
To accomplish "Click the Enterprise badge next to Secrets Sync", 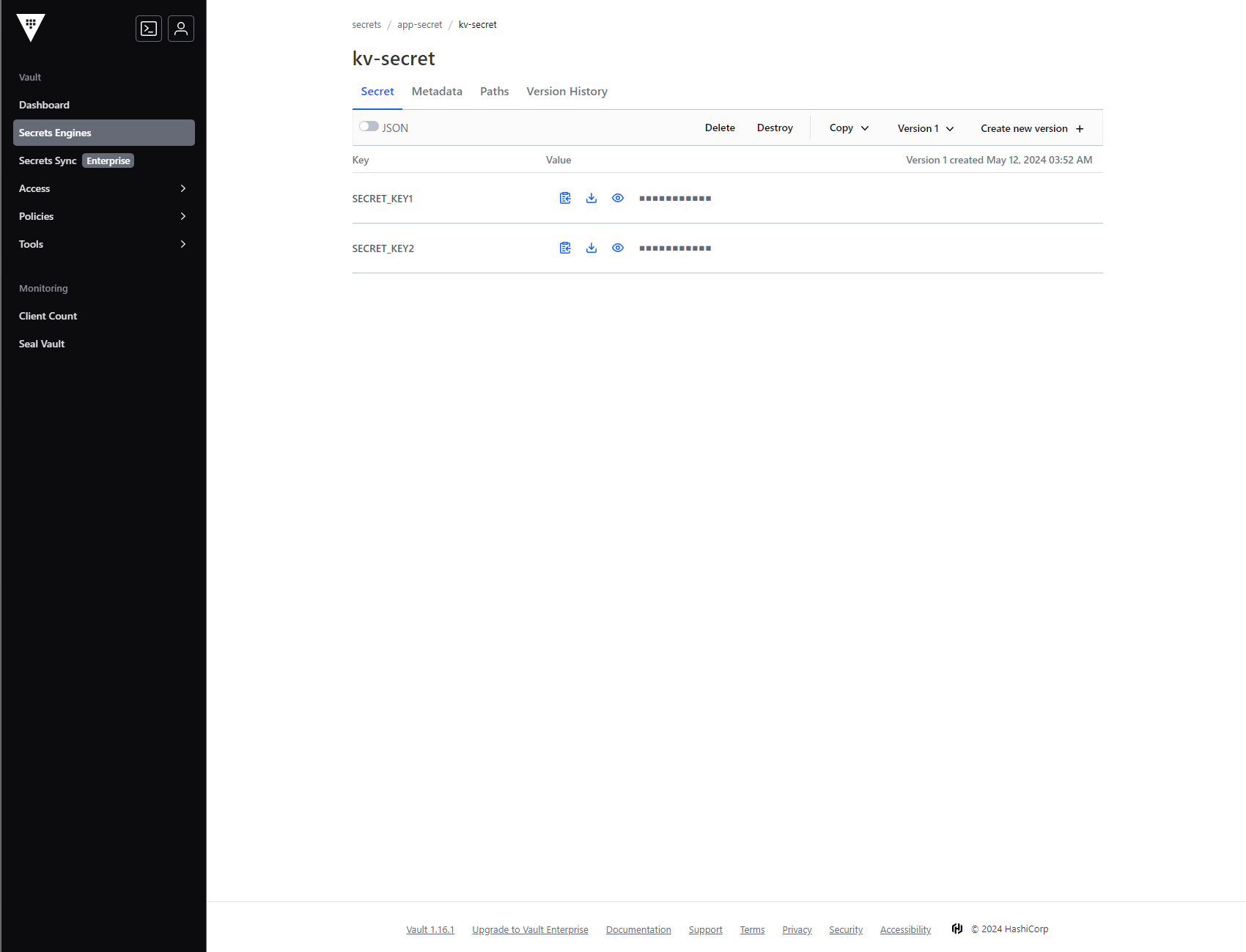I will pyautogui.click(x=108, y=160).
